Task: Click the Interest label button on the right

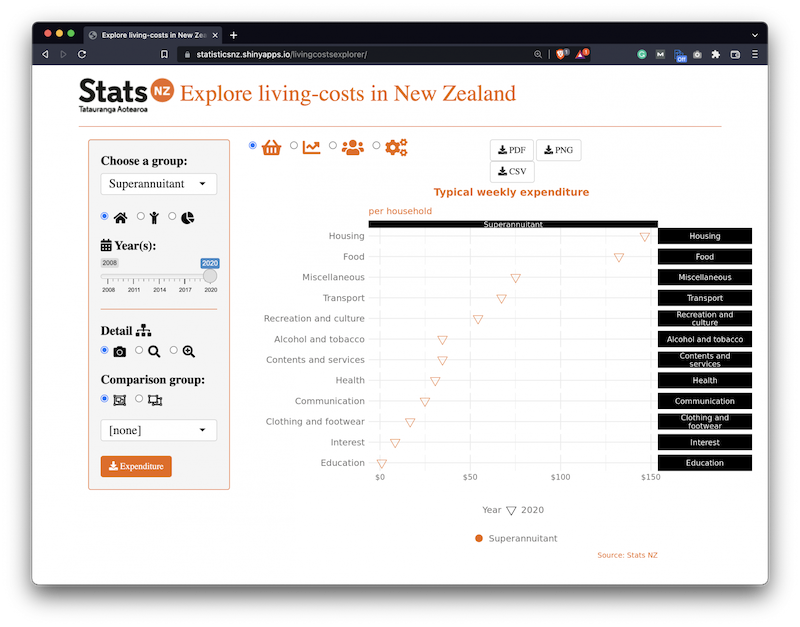Action: click(705, 442)
